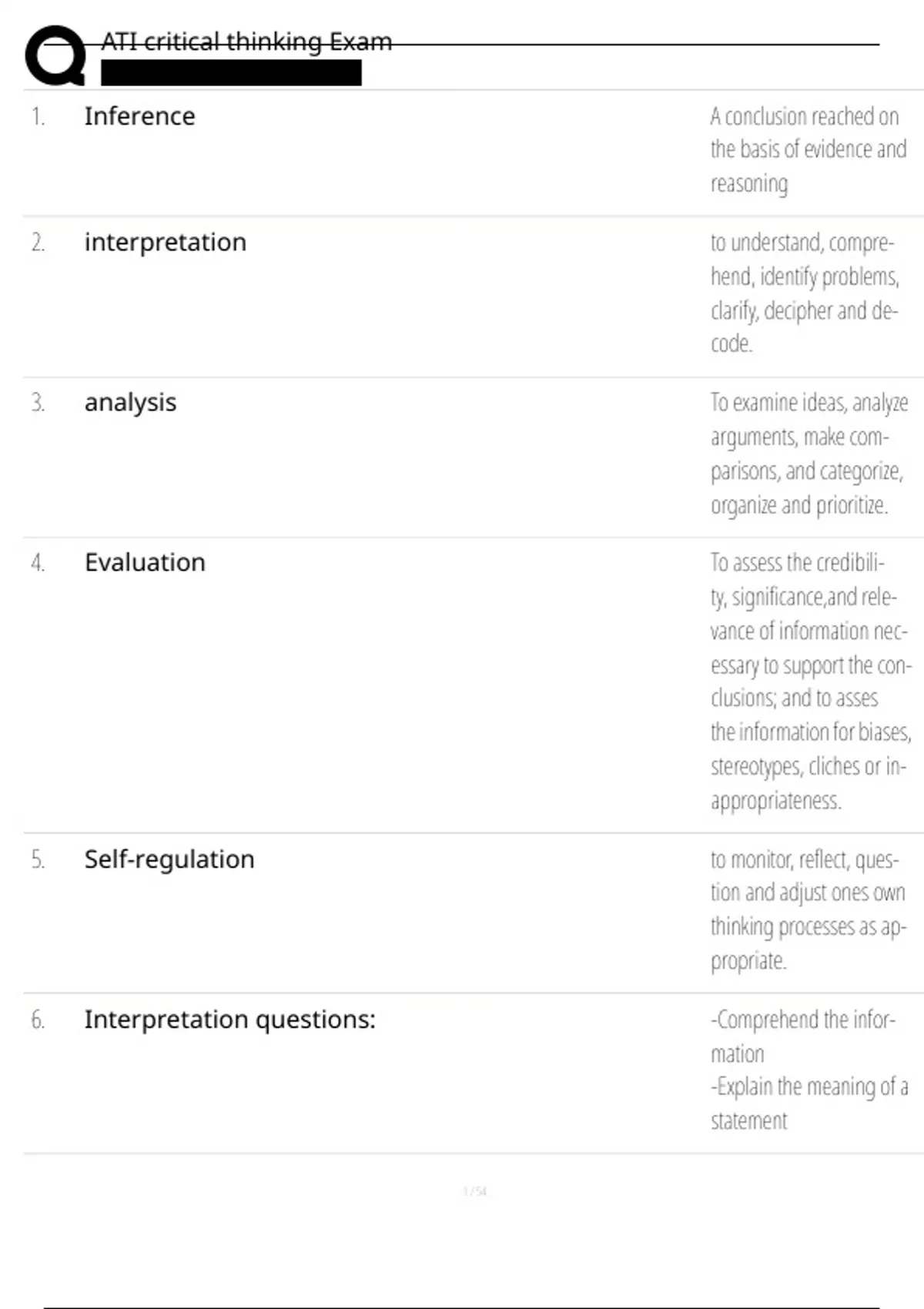
Task: Click the "Self-regulation" term
Action: pyautogui.click(x=169, y=859)
